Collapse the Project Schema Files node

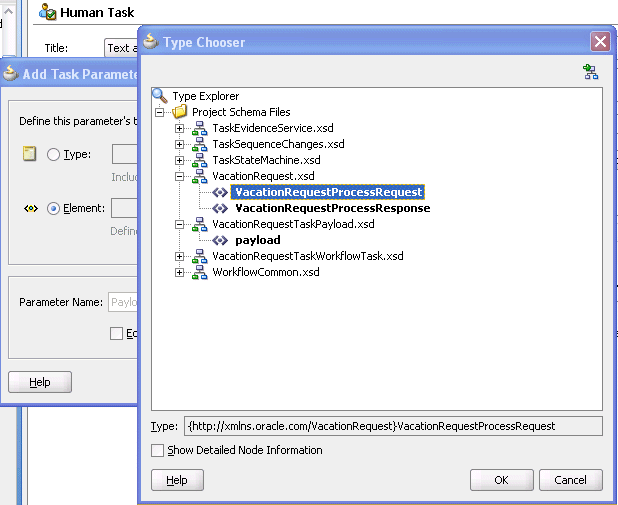pyautogui.click(x=159, y=112)
